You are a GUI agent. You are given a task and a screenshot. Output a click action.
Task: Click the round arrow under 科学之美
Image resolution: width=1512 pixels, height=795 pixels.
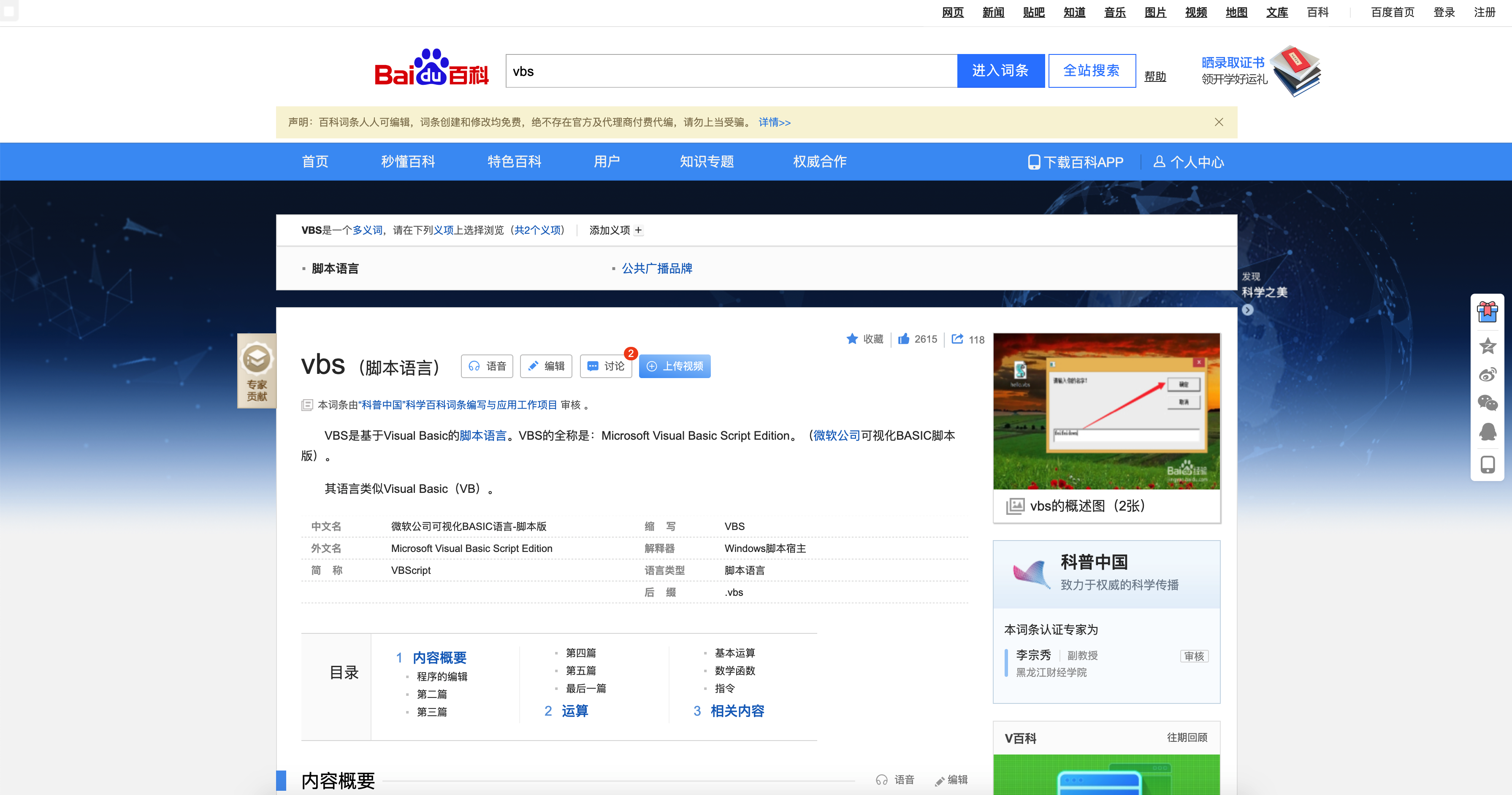[x=1248, y=310]
